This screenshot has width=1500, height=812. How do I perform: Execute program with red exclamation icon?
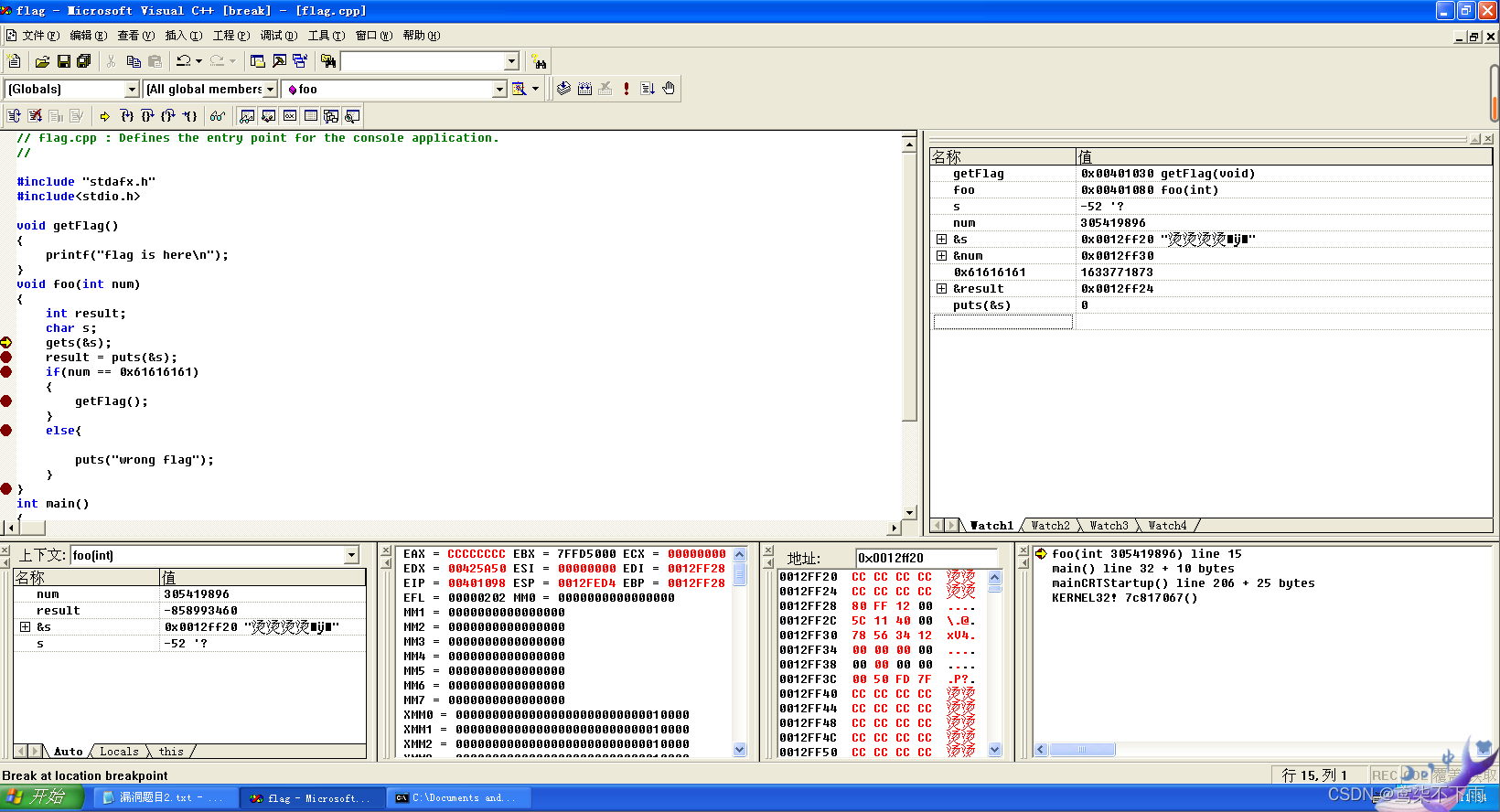(x=627, y=89)
